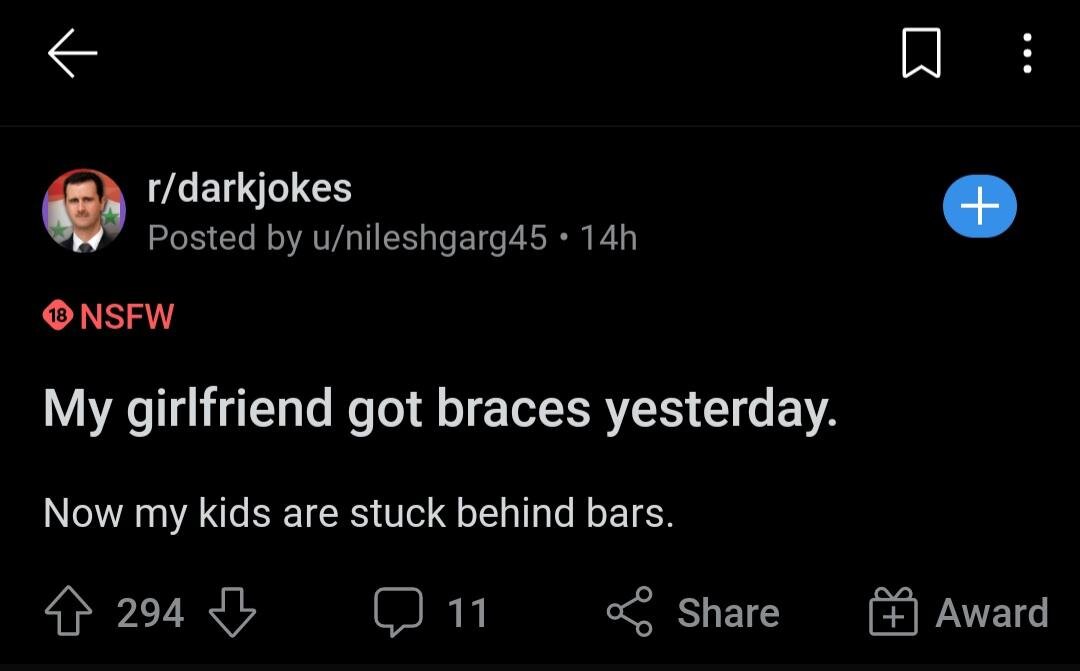Tap the NSFW tag label
Screen dimensions: 1080x671
(126, 317)
